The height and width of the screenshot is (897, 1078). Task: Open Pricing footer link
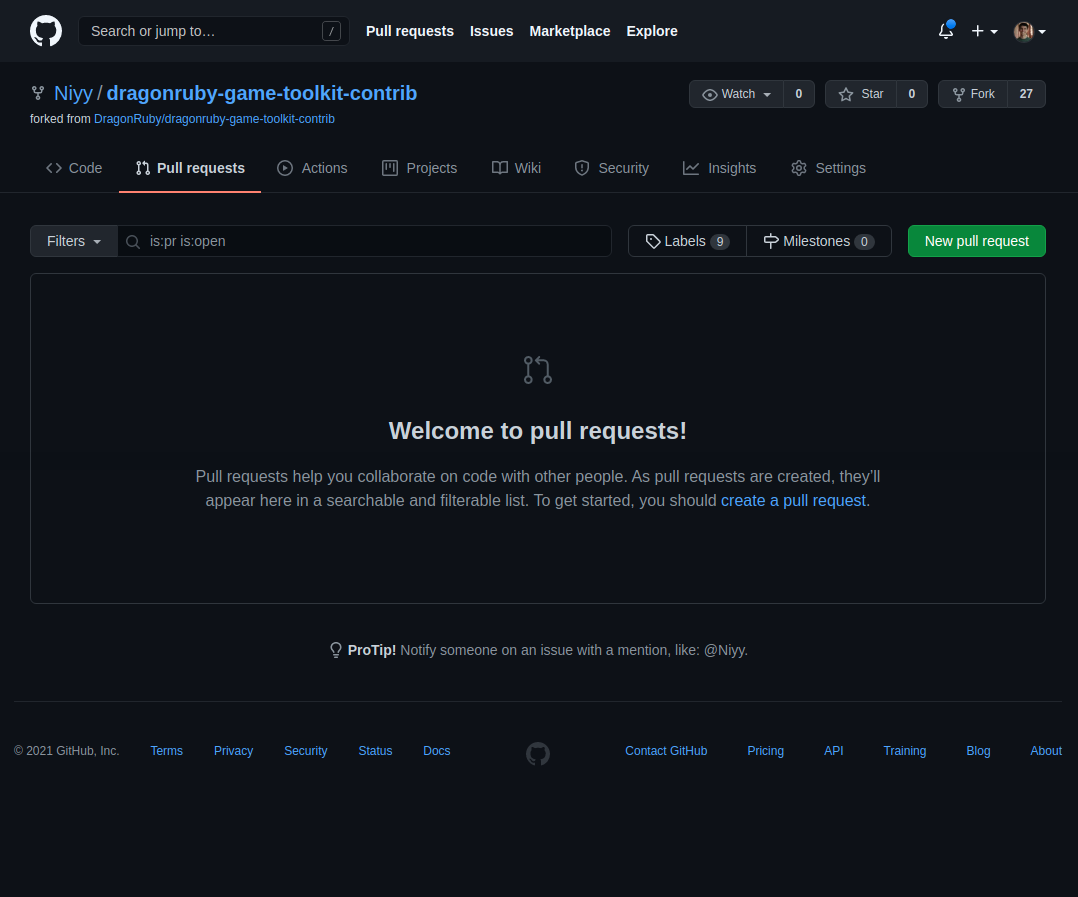tap(765, 751)
